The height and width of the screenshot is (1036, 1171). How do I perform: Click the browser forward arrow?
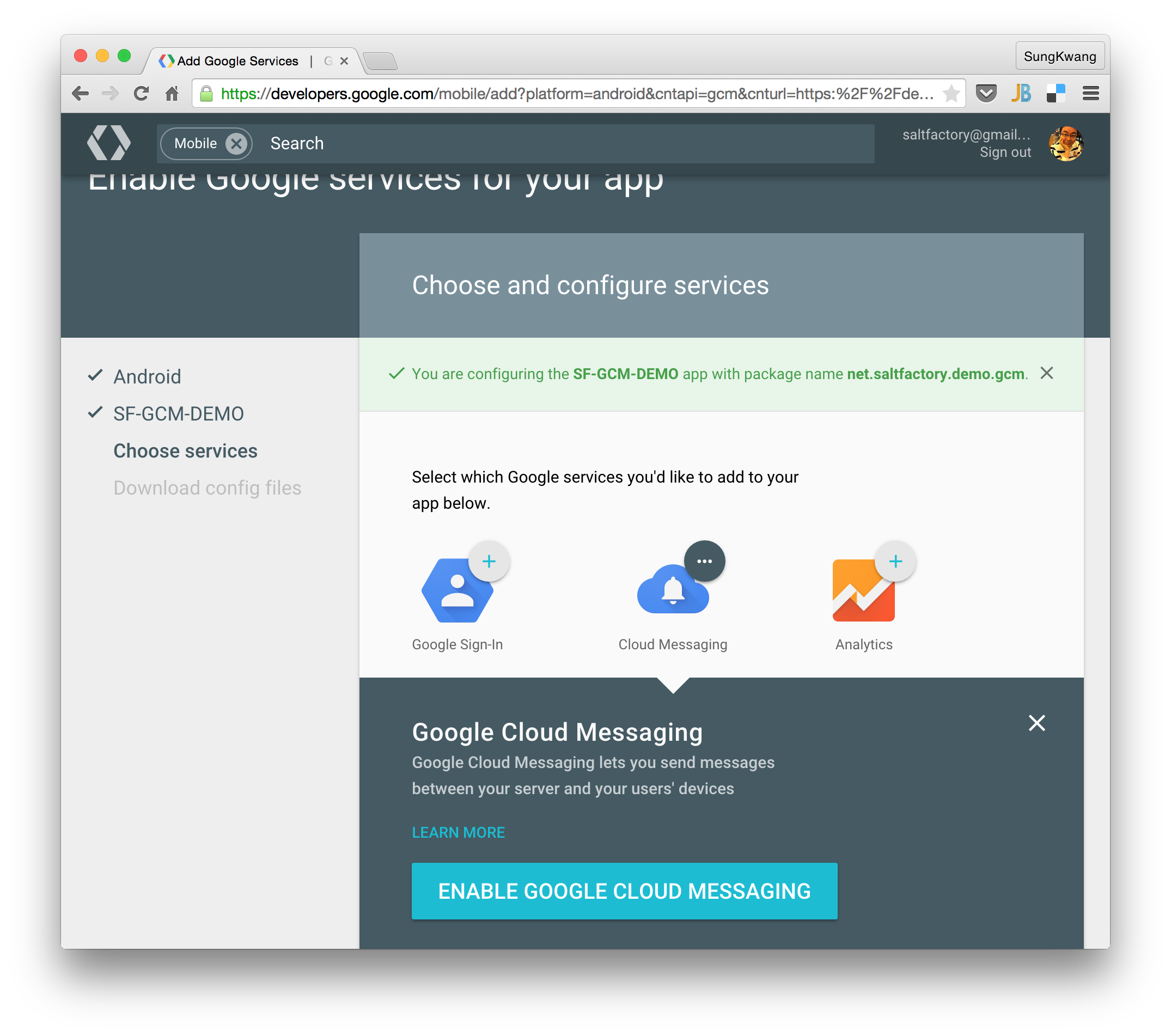coord(110,93)
